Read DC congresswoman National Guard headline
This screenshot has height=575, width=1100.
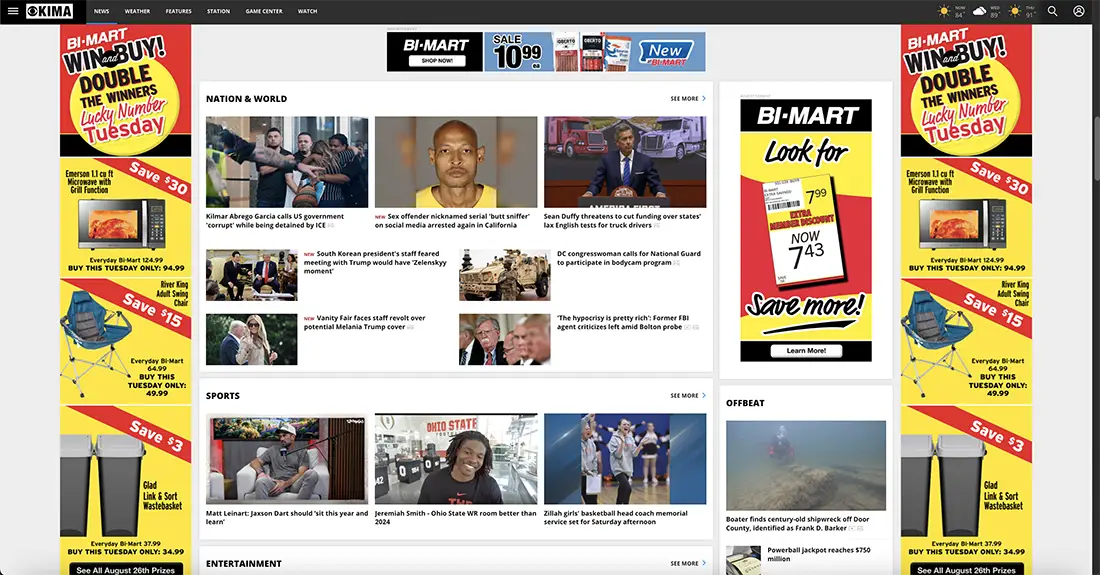(x=629, y=258)
